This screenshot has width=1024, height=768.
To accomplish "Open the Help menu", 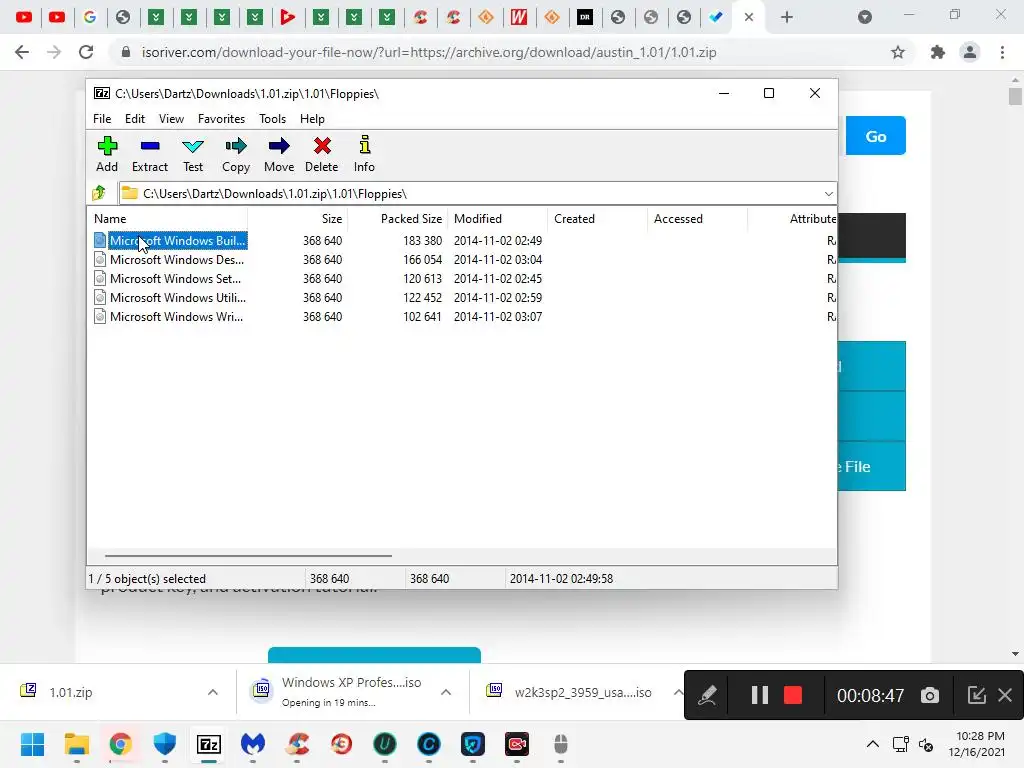I will [x=312, y=119].
